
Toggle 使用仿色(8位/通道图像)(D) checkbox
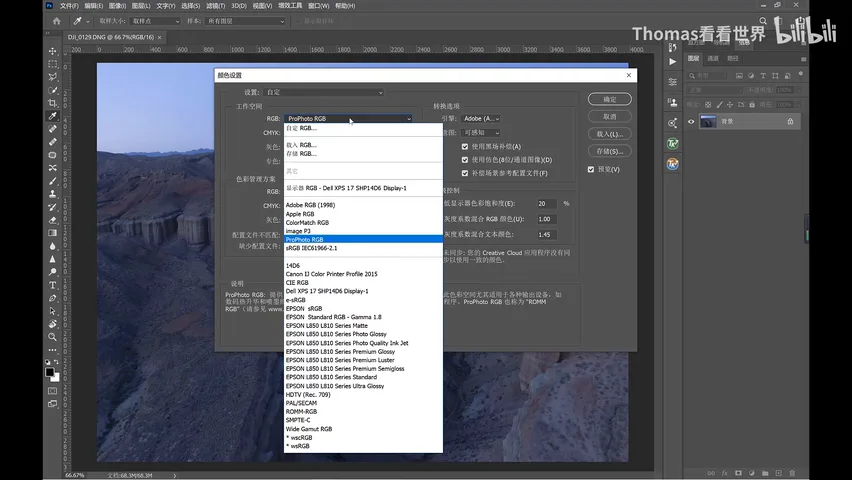(x=465, y=160)
